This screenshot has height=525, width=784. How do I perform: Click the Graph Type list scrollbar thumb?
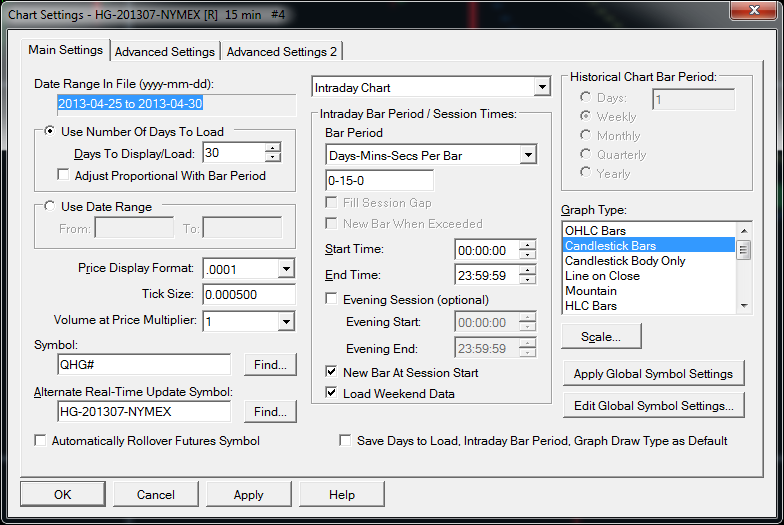point(744,250)
